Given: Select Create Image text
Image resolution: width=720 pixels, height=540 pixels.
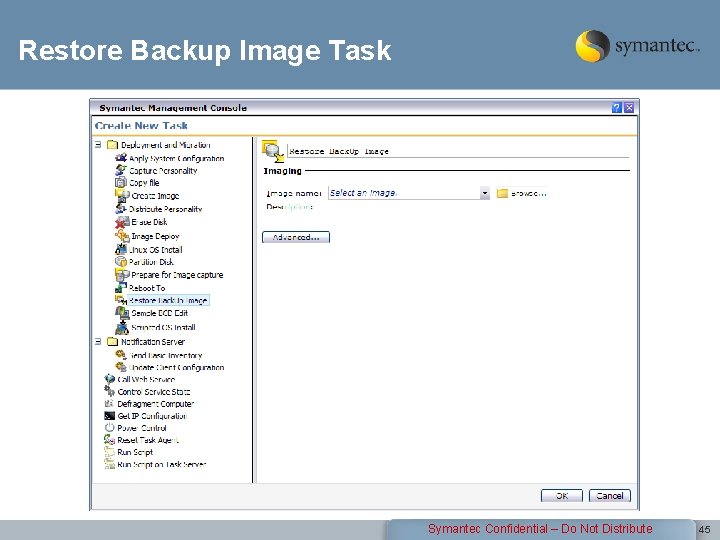Looking at the screenshot, I should (155, 196).
